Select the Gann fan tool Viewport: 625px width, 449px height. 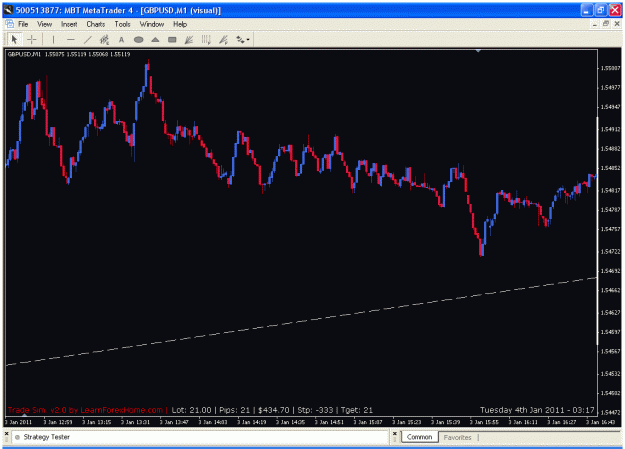tap(223, 39)
